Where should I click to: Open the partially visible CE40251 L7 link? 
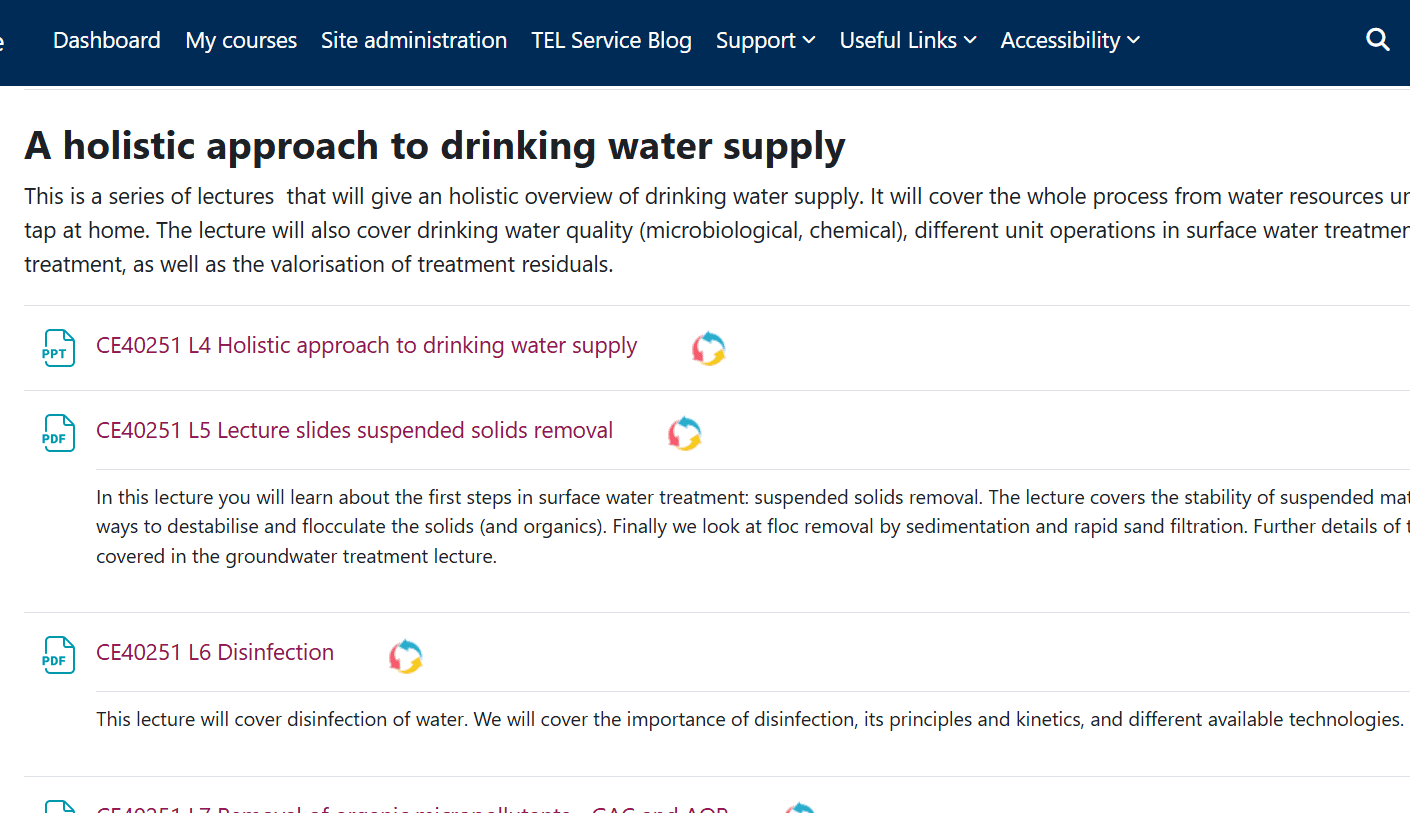coord(412,809)
